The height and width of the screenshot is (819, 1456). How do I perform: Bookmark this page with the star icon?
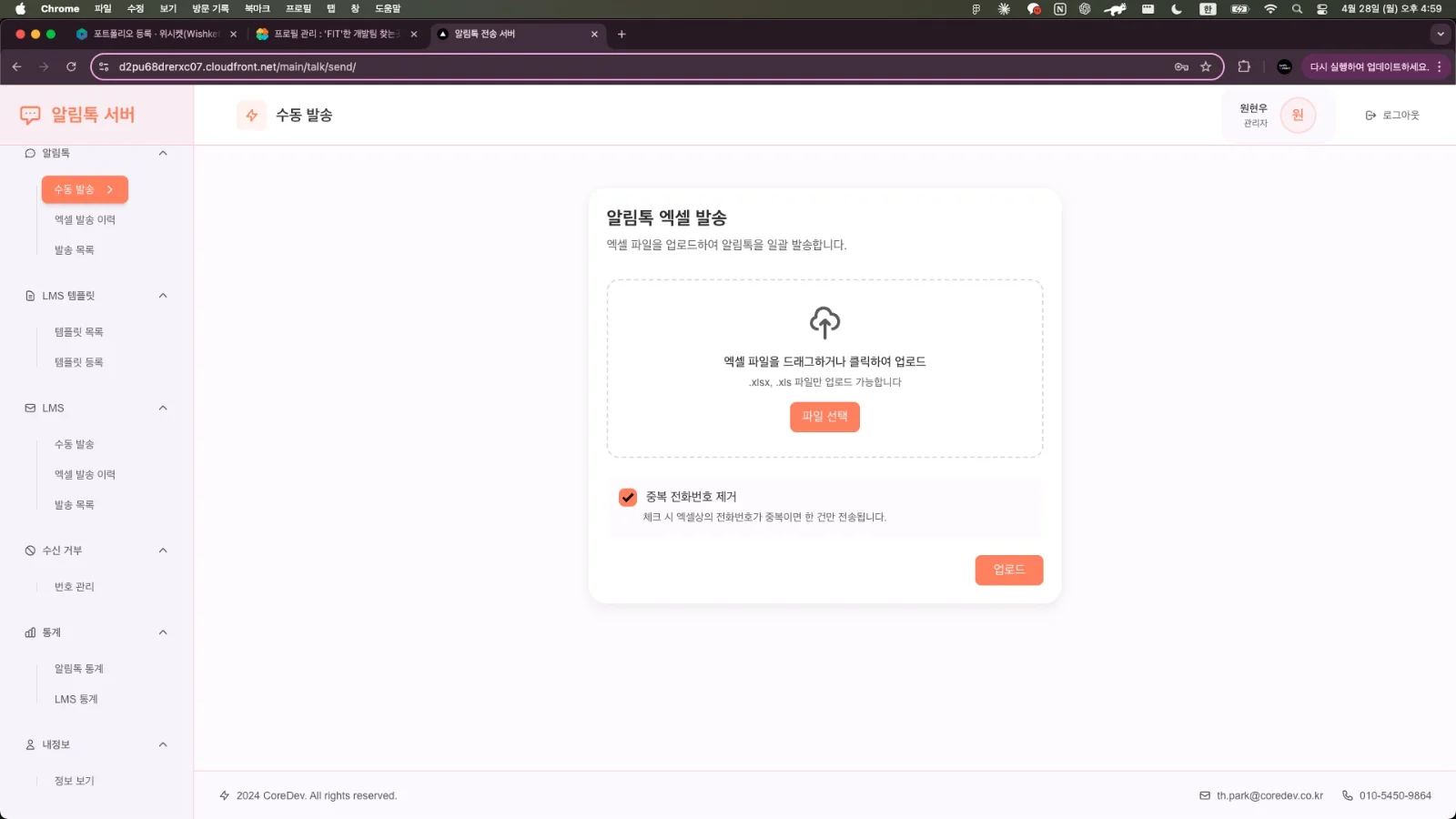(1206, 66)
